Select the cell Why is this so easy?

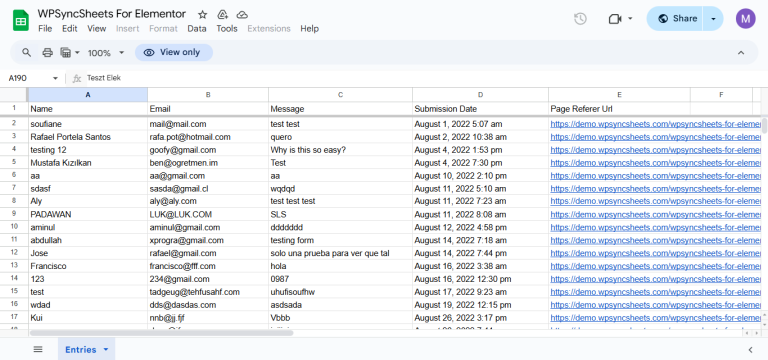point(340,150)
